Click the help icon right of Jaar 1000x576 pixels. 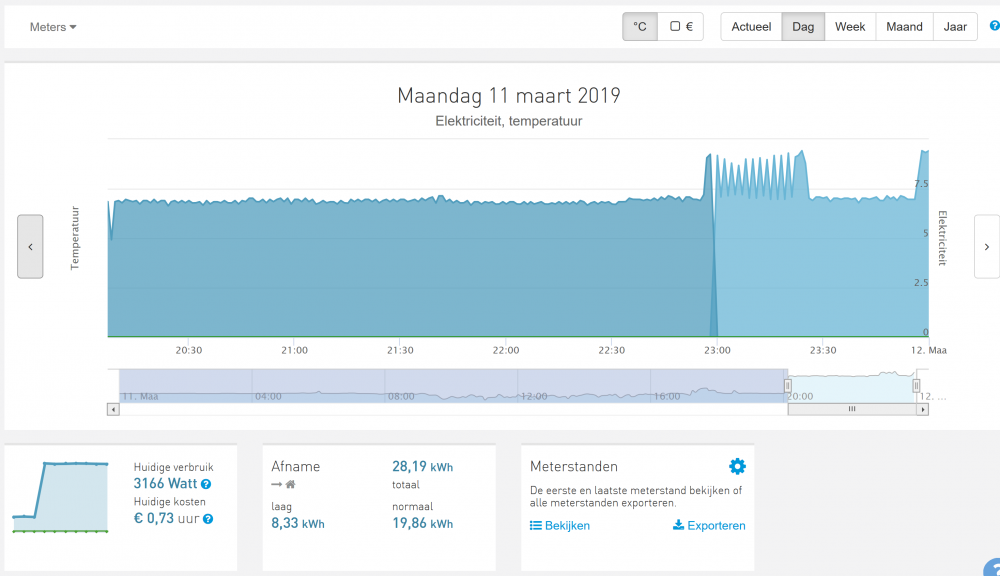[x=993, y=26]
